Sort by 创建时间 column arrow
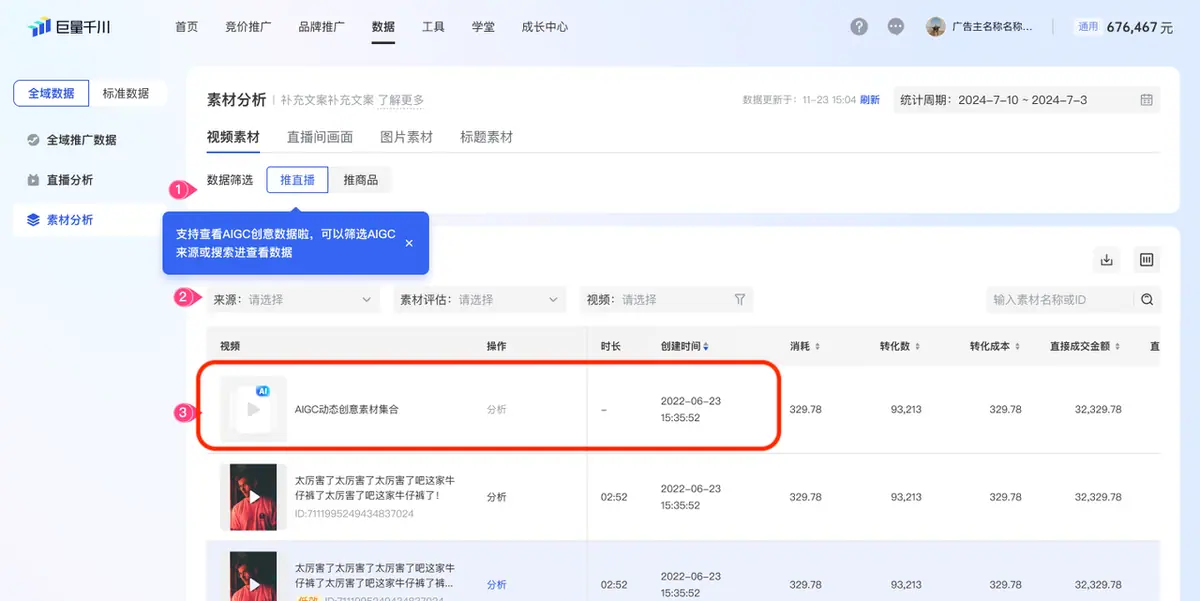This screenshot has width=1200, height=601. (x=706, y=346)
